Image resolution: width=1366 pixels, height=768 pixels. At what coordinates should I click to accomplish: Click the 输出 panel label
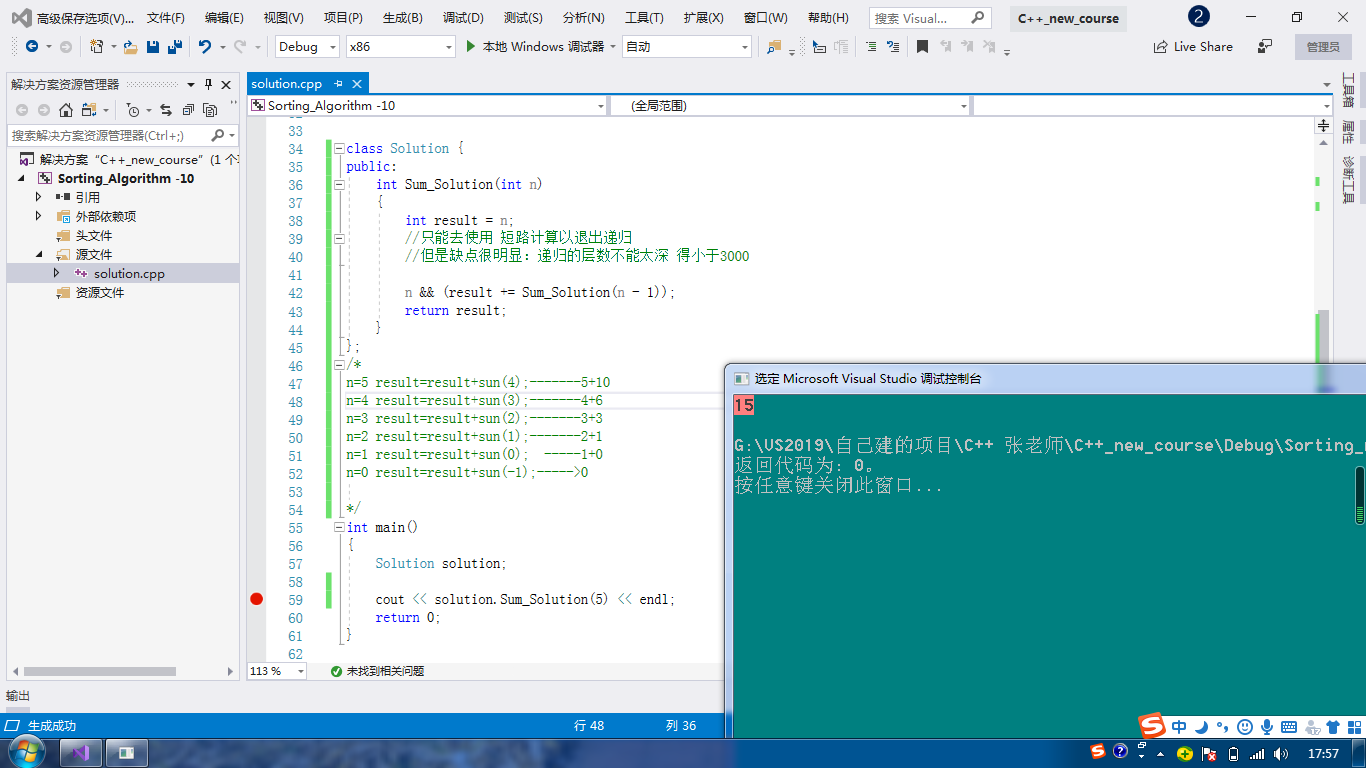point(18,696)
